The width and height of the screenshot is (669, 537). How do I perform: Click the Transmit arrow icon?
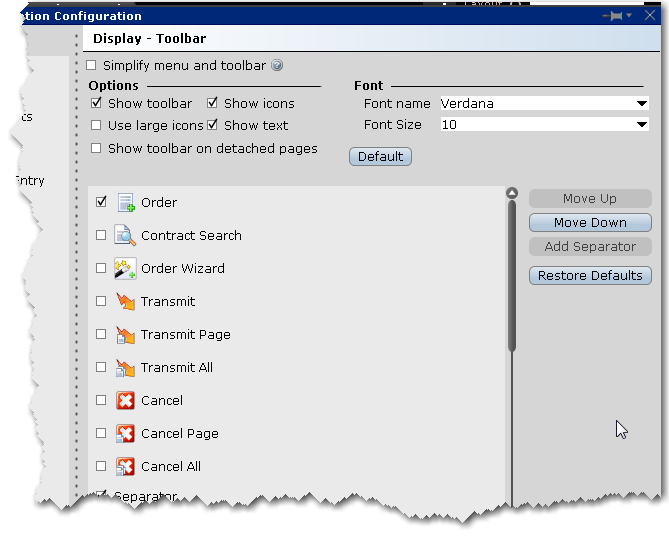(x=126, y=302)
